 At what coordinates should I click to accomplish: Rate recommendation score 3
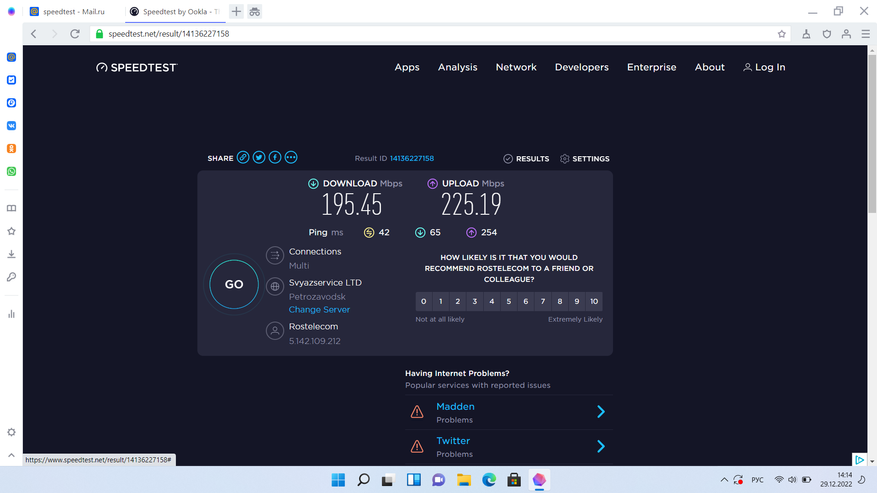(x=475, y=302)
